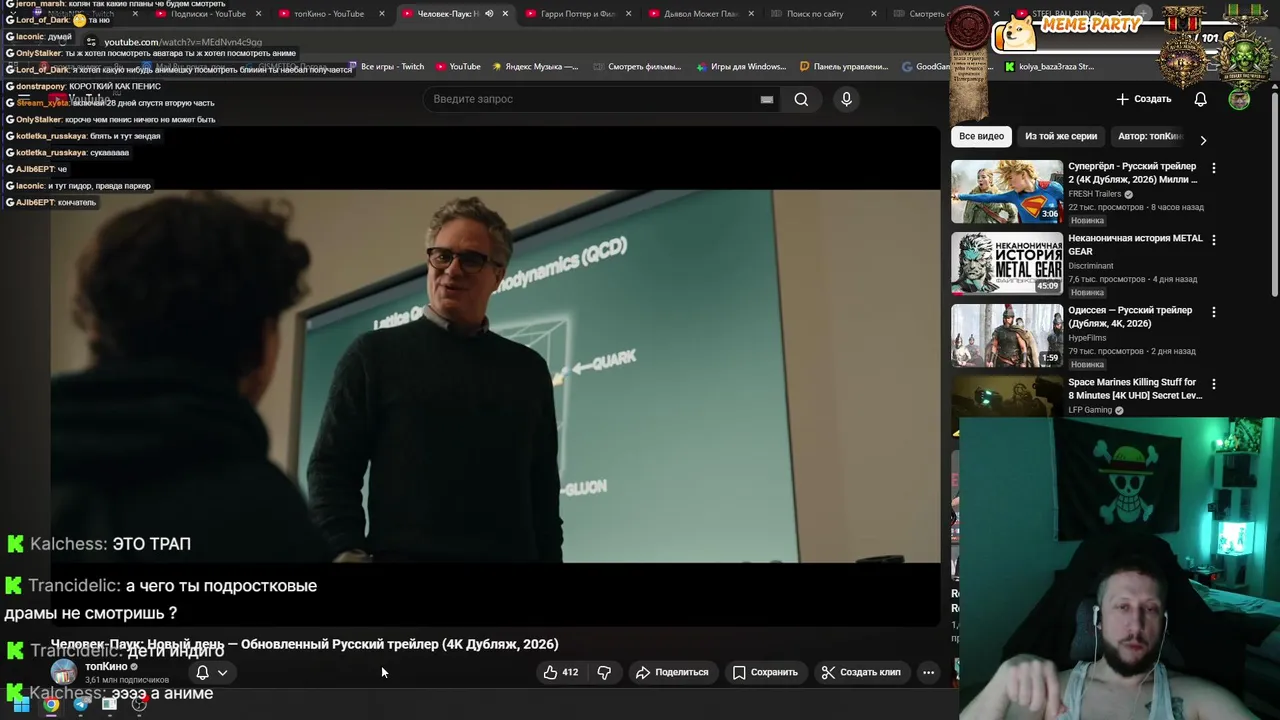Viewport: 1280px width, 720px height.
Task: Open Windows Start button
Action: point(21,705)
